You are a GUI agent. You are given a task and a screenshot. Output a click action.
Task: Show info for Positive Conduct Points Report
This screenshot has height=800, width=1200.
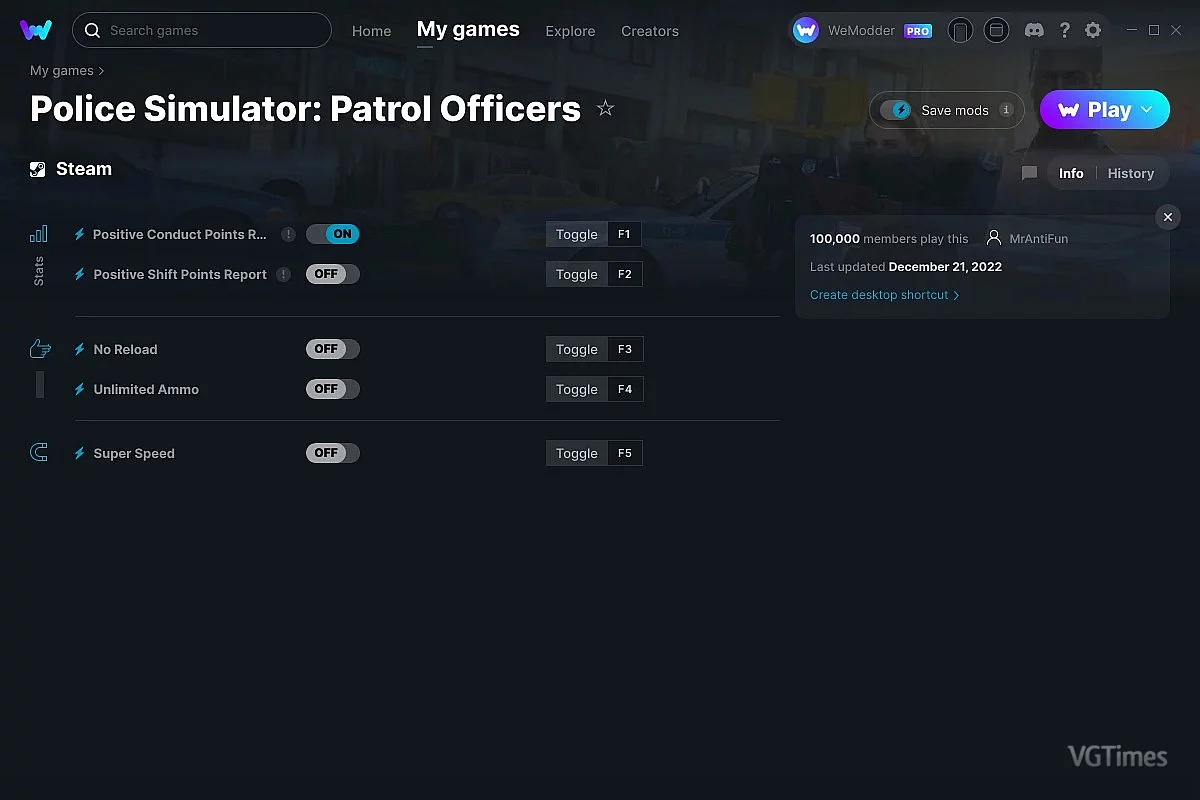click(288, 234)
